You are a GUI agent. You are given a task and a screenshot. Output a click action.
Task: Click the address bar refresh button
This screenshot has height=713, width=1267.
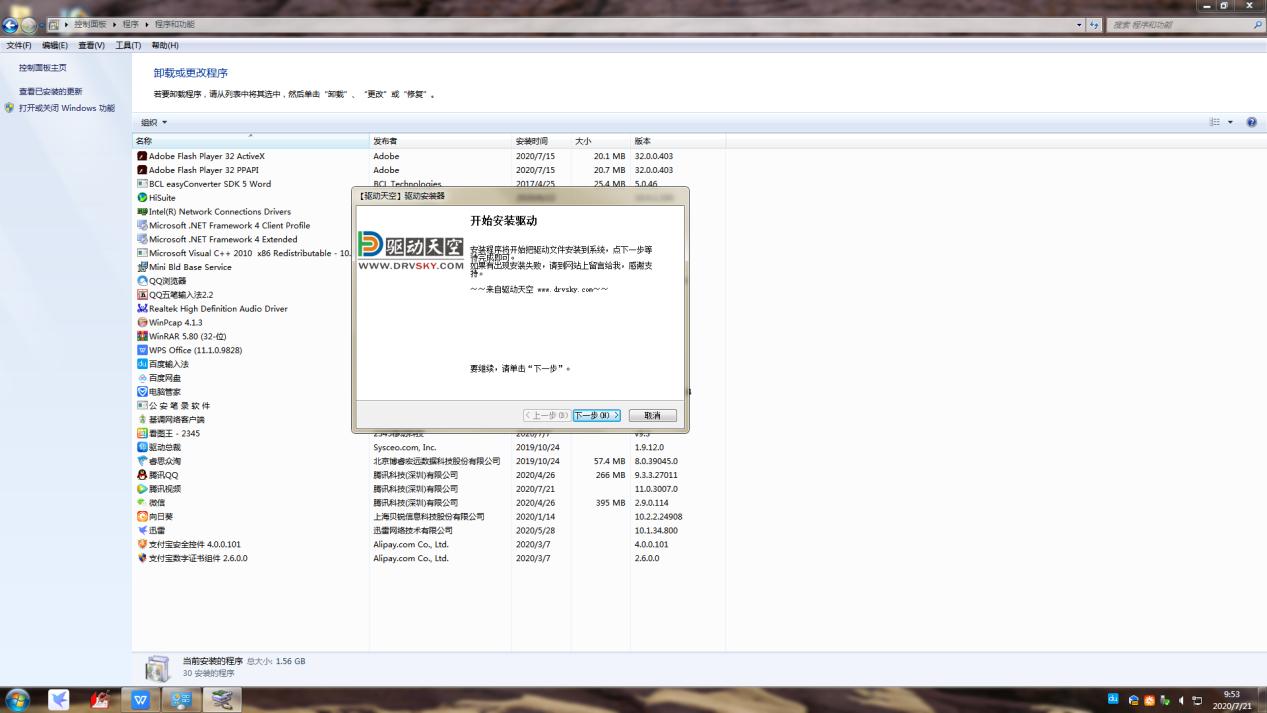tap(1095, 24)
